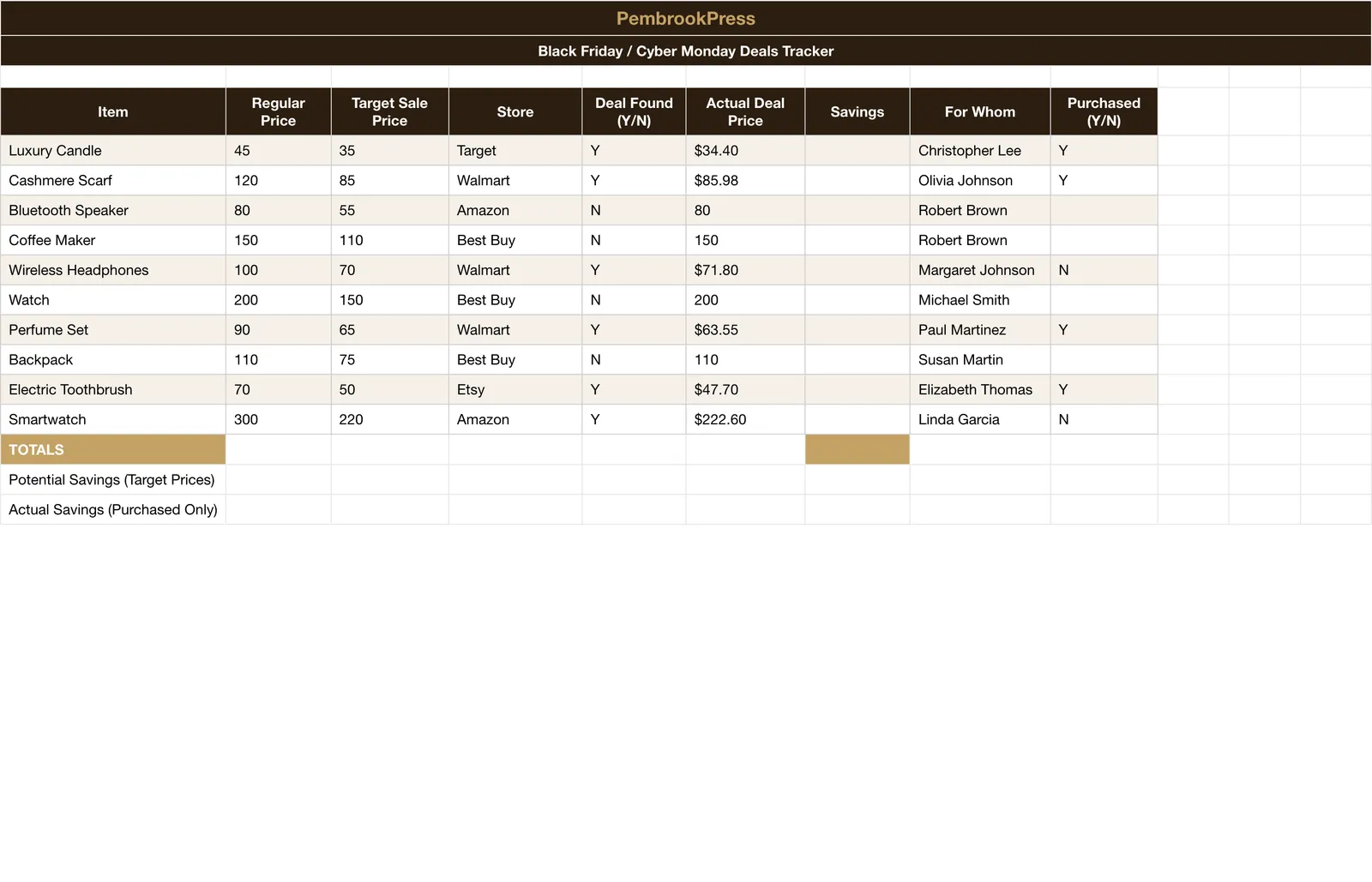Viewport: 1372px width, 882px height.
Task: Select the Savings column header
Action: tap(857, 111)
